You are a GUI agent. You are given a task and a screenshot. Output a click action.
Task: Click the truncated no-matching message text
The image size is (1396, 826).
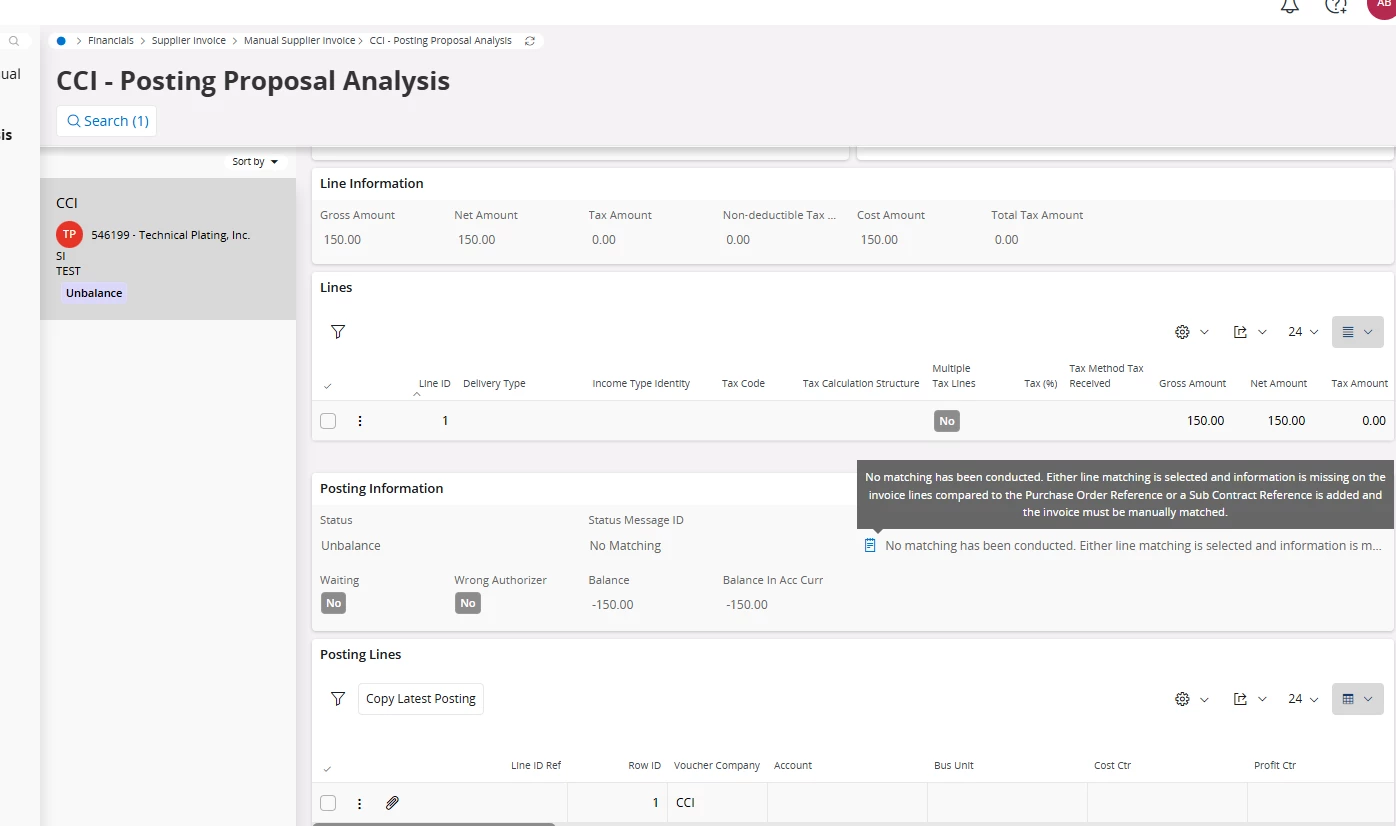click(1133, 546)
